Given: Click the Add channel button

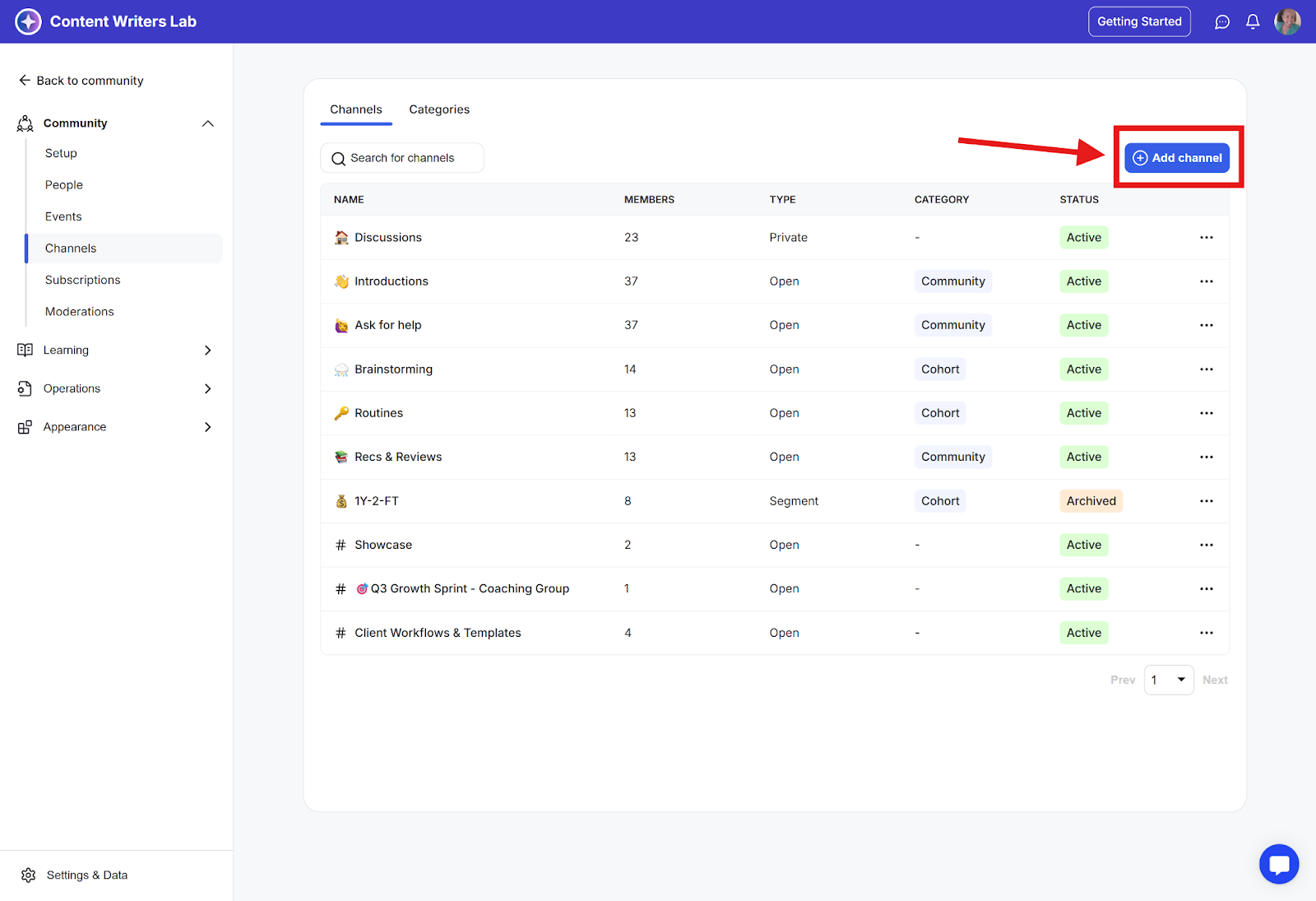Looking at the screenshot, I should pyautogui.click(x=1177, y=158).
